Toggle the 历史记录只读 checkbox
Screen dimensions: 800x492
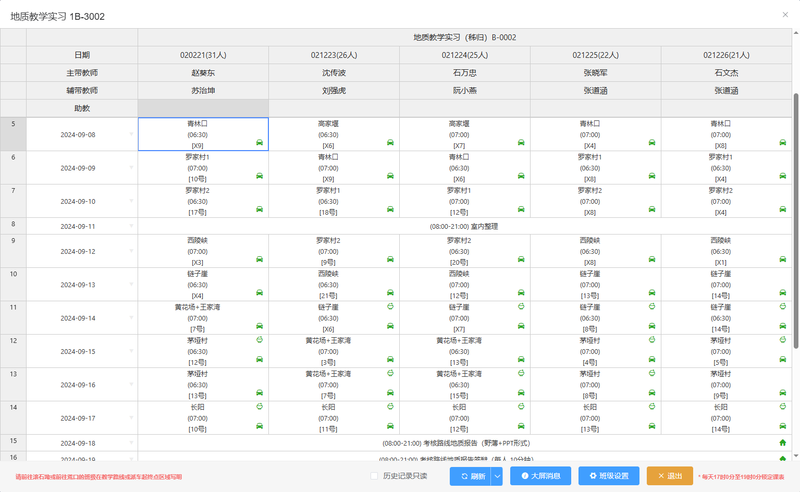(375, 475)
